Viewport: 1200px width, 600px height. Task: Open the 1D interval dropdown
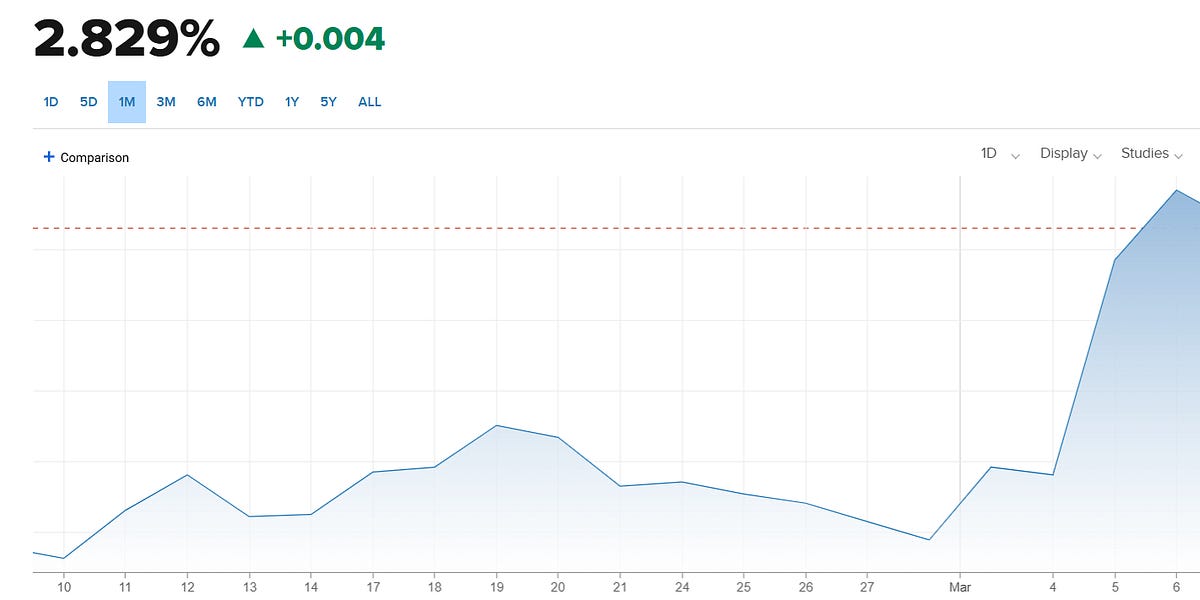coord(1000,154)
